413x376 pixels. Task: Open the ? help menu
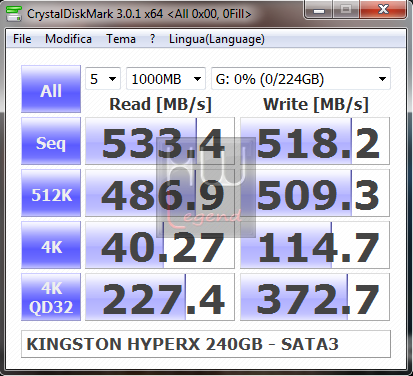(x=152, y=39)
